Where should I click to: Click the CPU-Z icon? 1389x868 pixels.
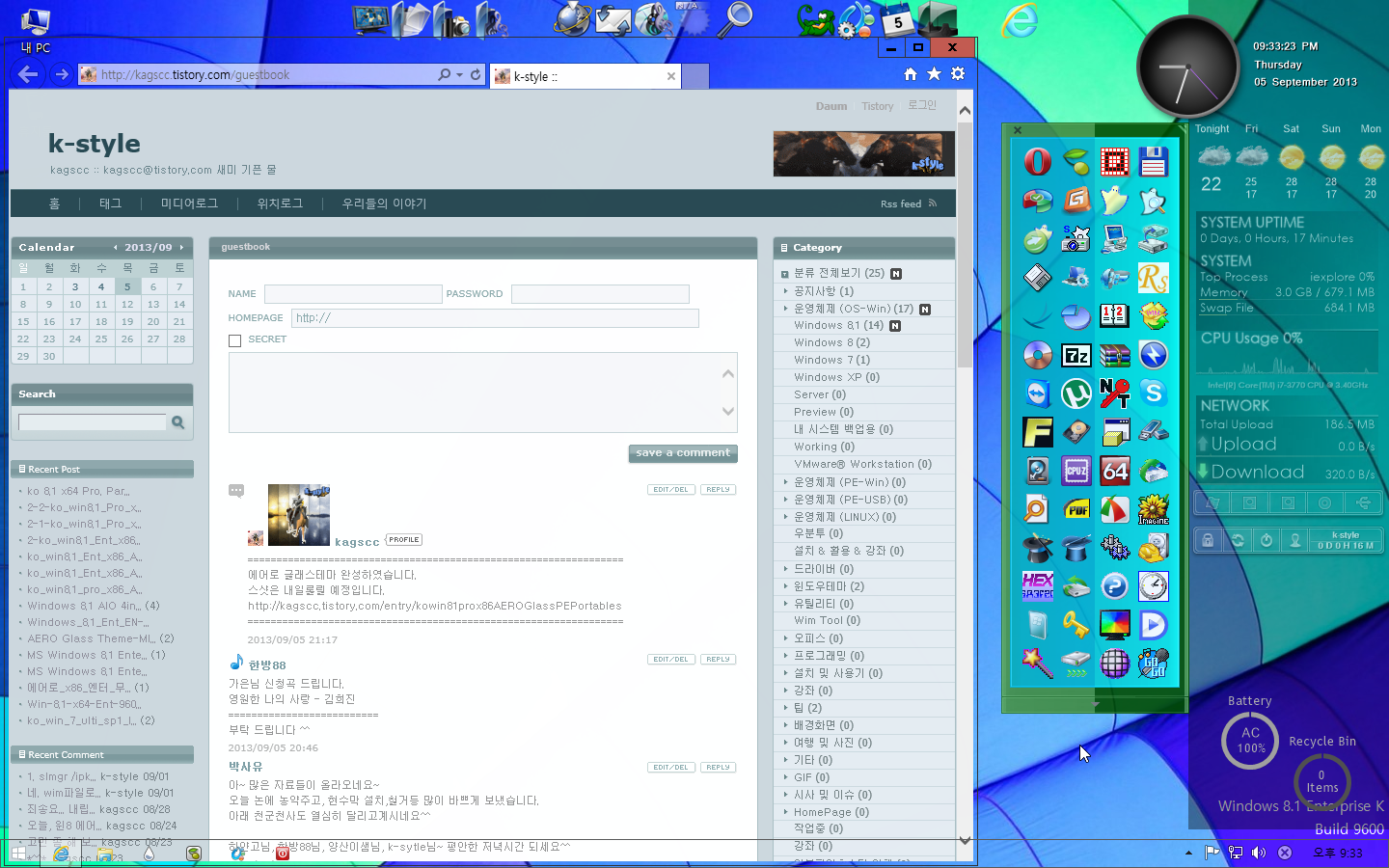(1076, 471)
